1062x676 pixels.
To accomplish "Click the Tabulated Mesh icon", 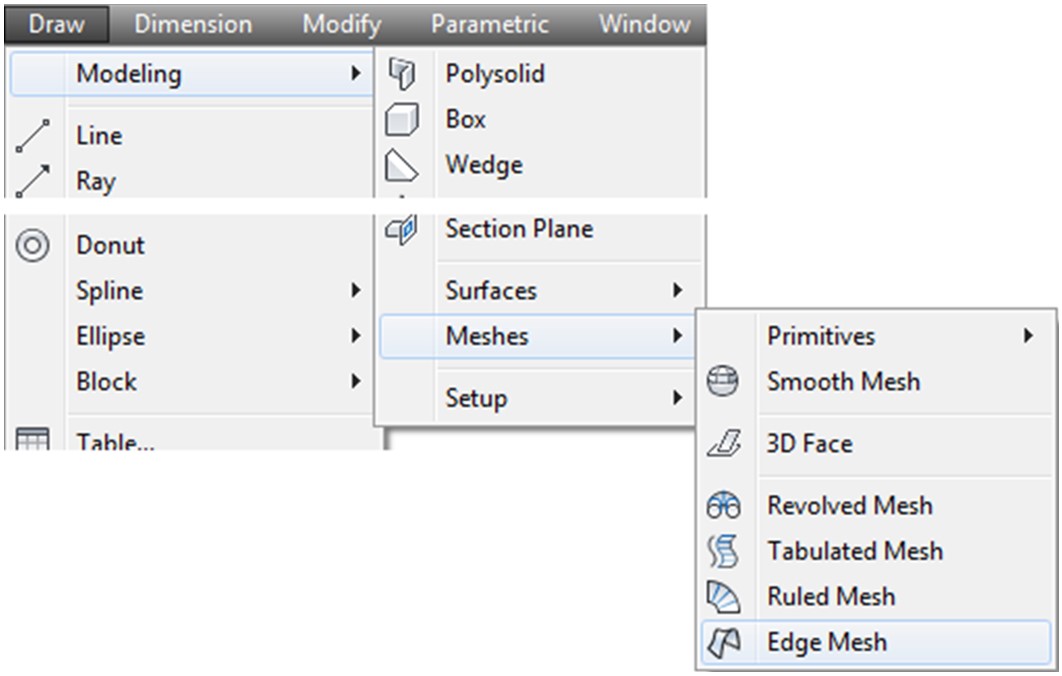I will pos(721,550).
